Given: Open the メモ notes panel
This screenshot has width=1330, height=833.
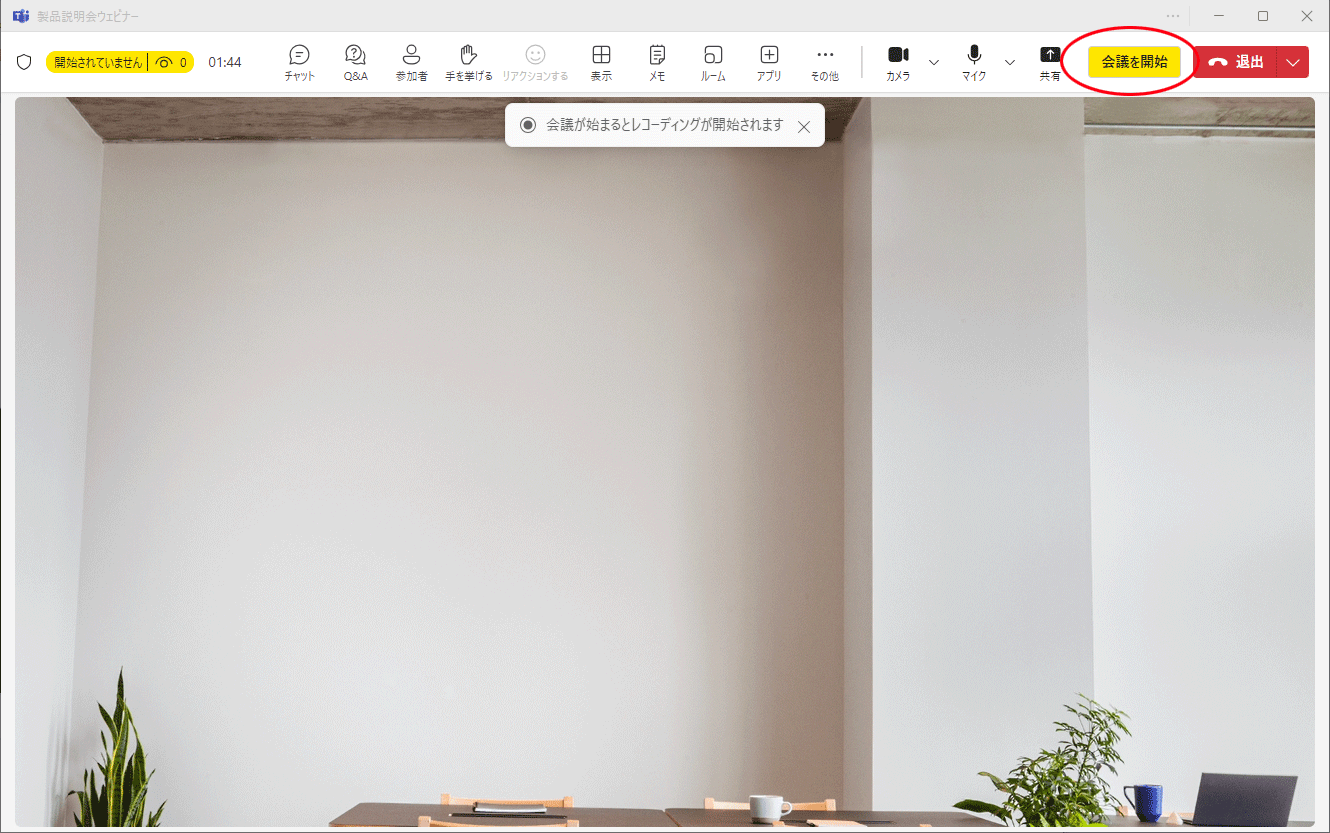Looking at the screenshot, I should tap(657, 62).
